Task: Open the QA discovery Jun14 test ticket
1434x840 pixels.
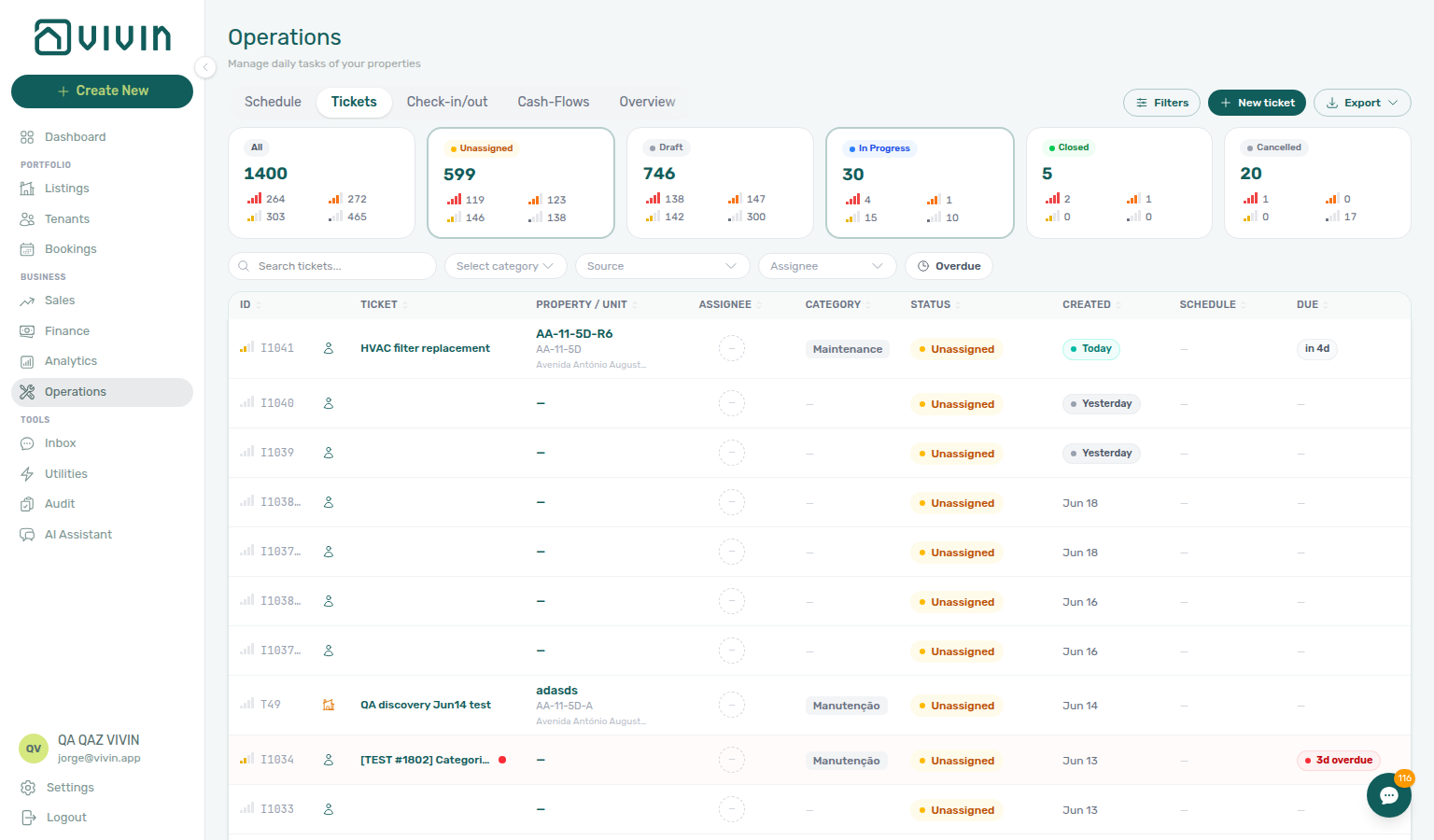Action: coord(426,705)
